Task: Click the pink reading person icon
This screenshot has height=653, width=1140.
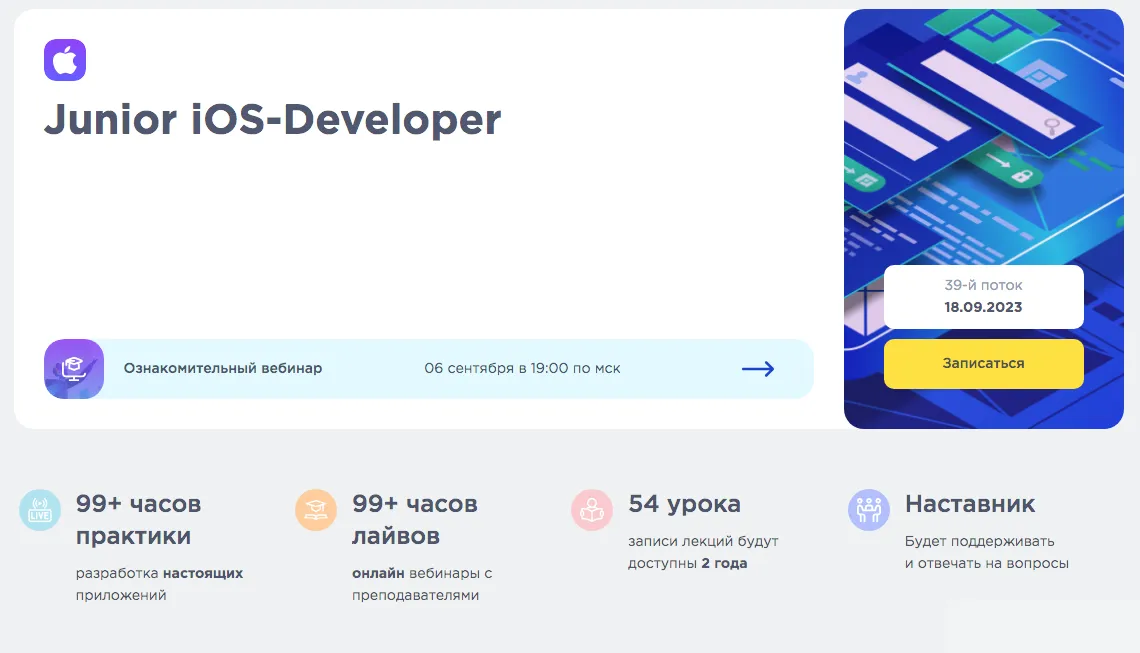Action: coord(592,510)
